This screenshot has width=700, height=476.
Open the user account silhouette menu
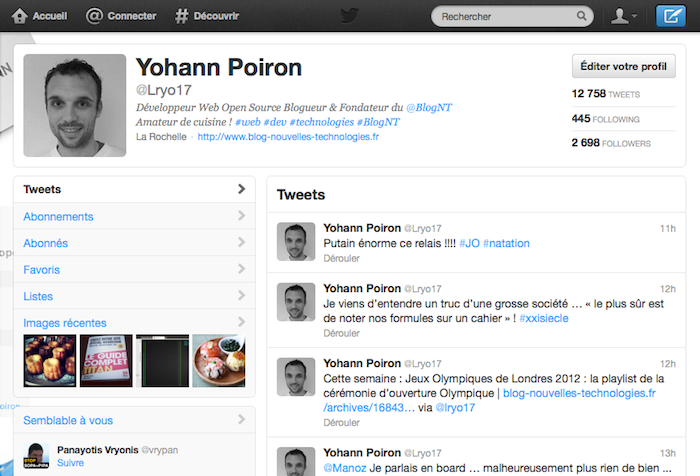tap(623, 16)
